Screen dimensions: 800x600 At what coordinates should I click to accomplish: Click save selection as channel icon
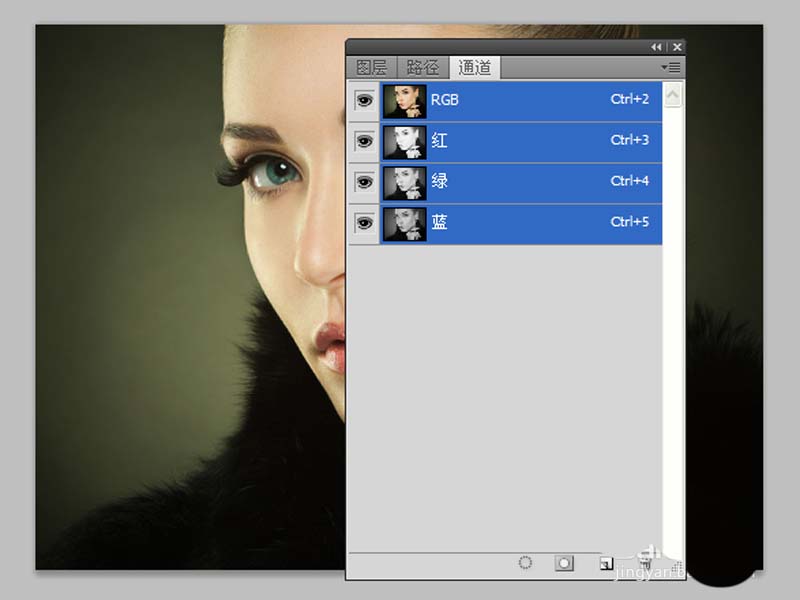coord(565,564)
